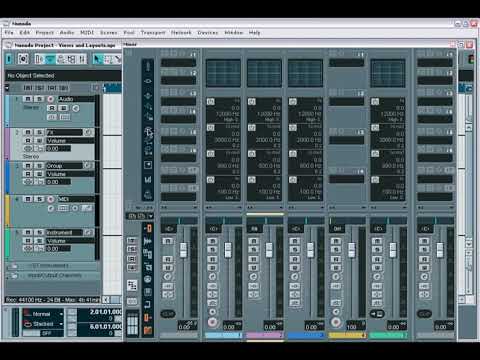Click the EQ curve thumbnail of the audio channel
Image resolution: width=480 pixels, height=360 pixels.
coord(223,73)
